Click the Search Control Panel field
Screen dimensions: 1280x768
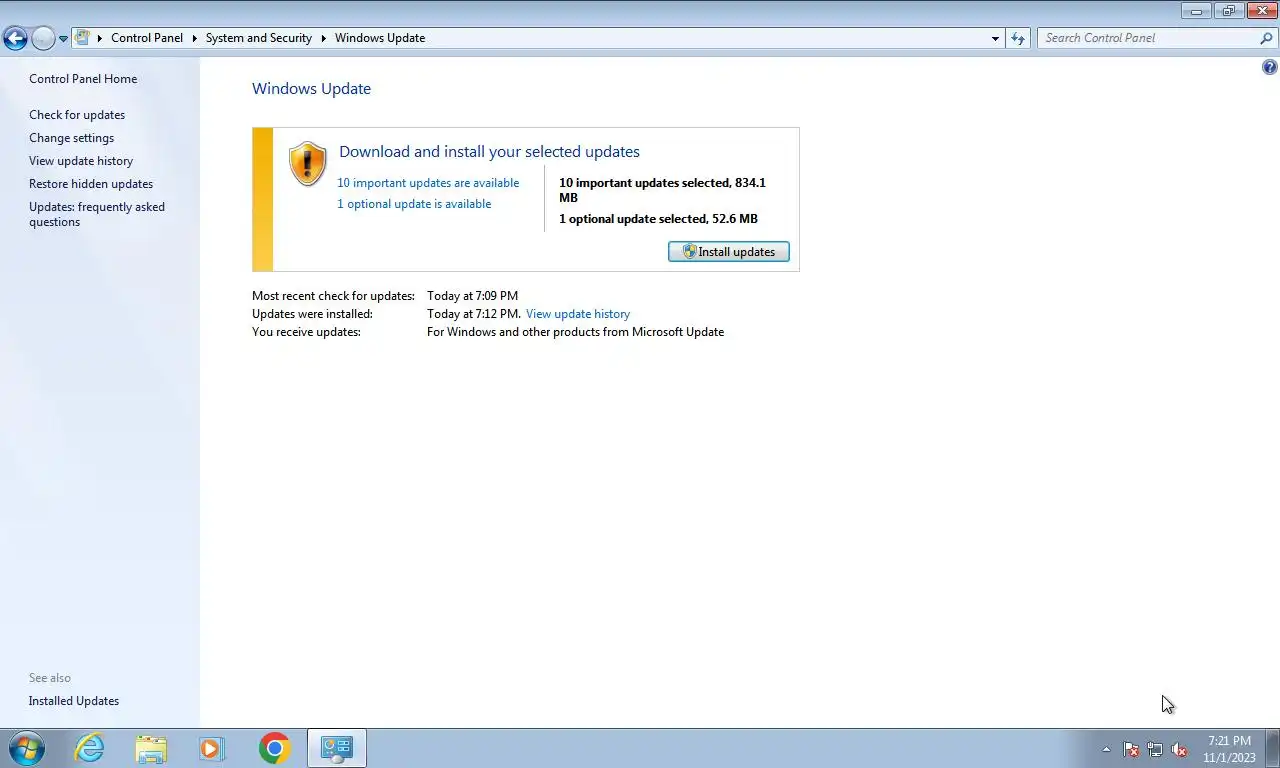pos(1148,38)
